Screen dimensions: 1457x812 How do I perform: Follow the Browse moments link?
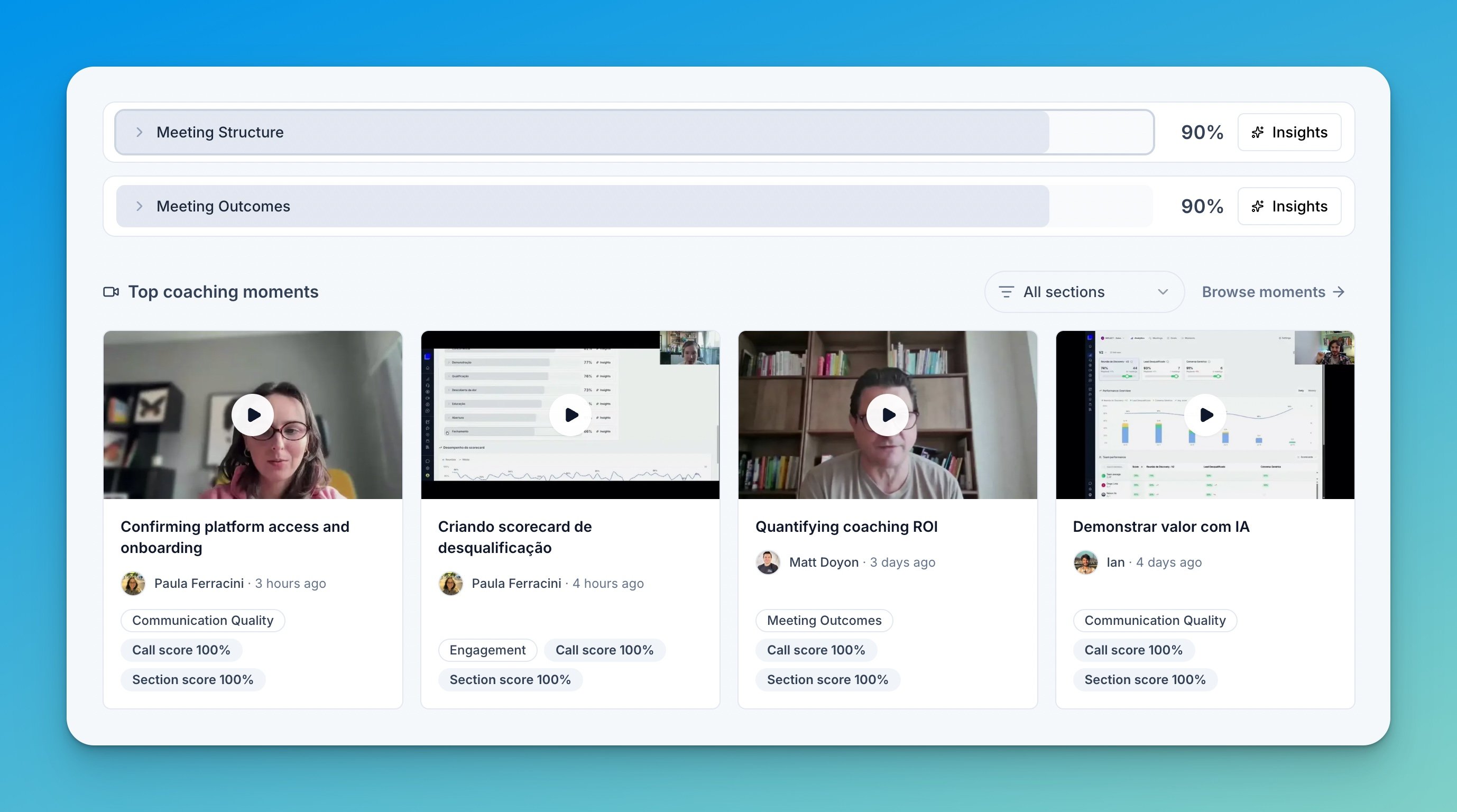pos(1273,292)
